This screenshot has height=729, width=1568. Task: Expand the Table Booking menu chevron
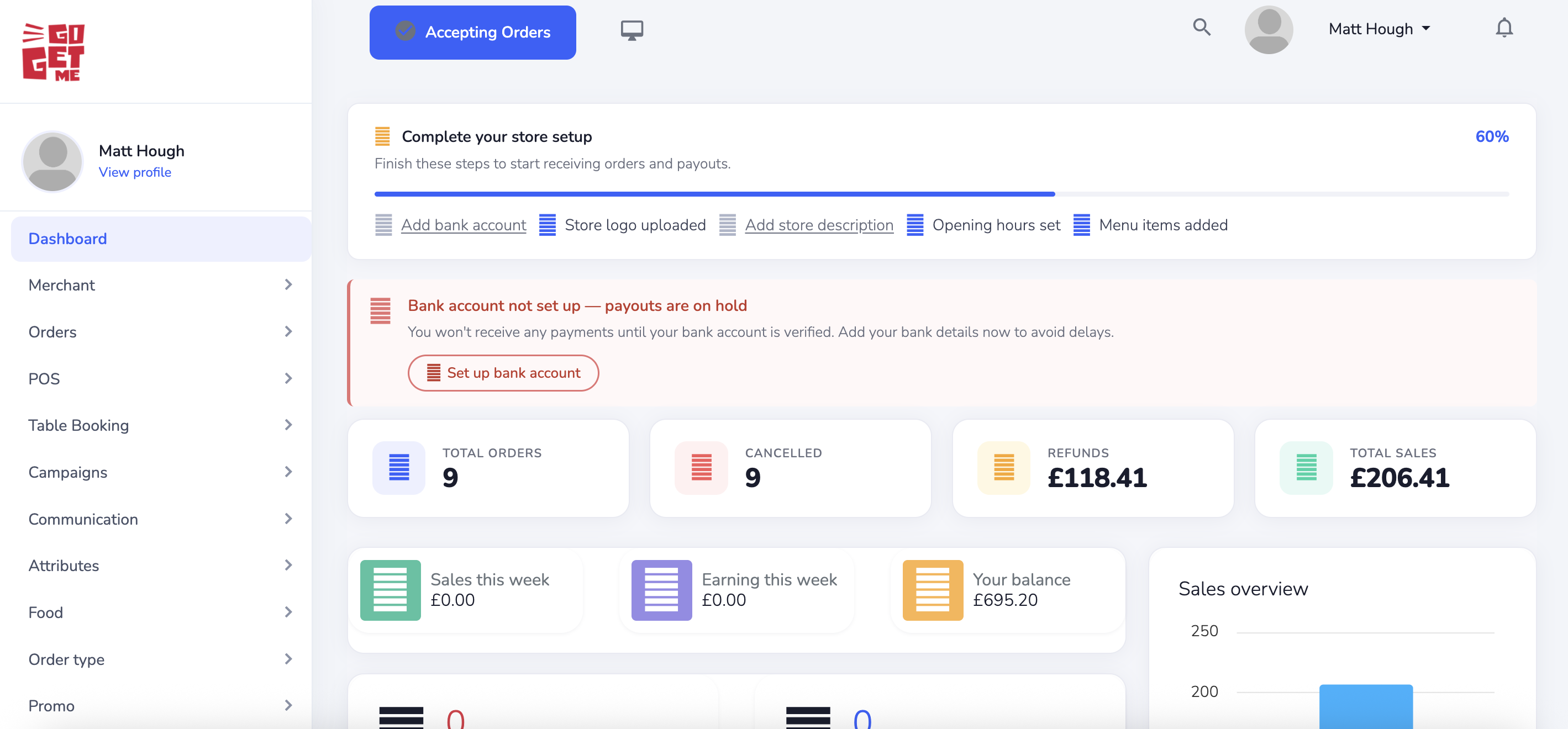coord(288,425)
